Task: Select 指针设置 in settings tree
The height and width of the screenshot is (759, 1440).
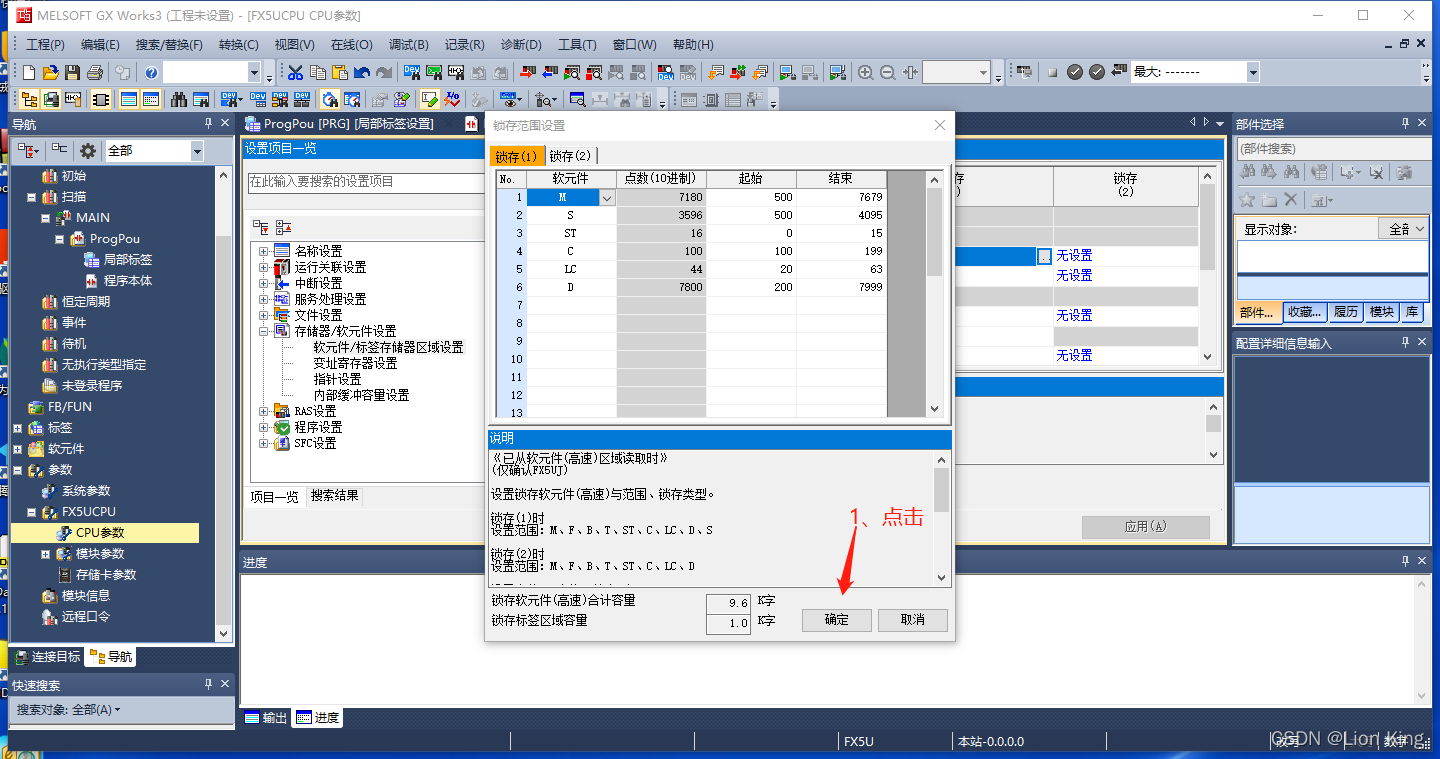Action: pos(337,379)
